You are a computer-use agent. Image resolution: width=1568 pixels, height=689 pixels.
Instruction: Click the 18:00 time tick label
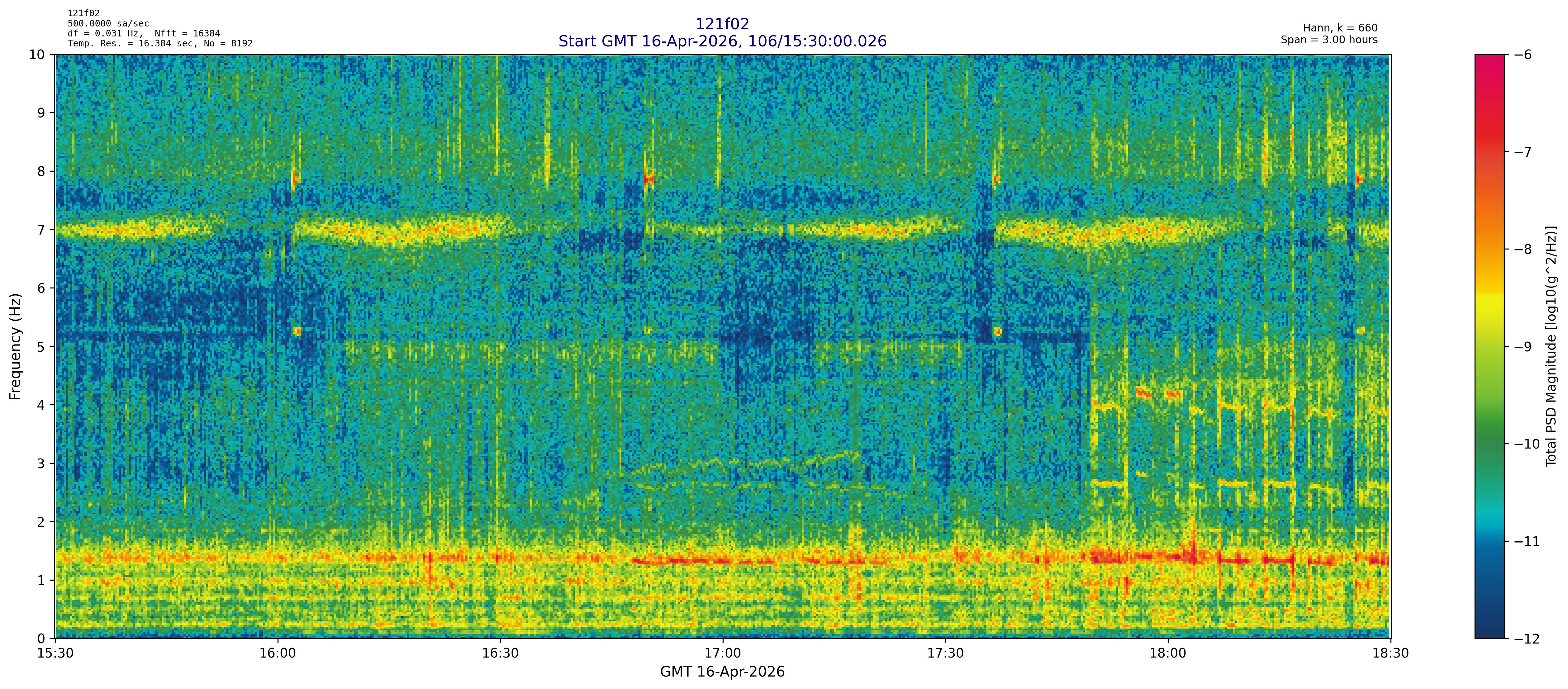pos(1167,654)
